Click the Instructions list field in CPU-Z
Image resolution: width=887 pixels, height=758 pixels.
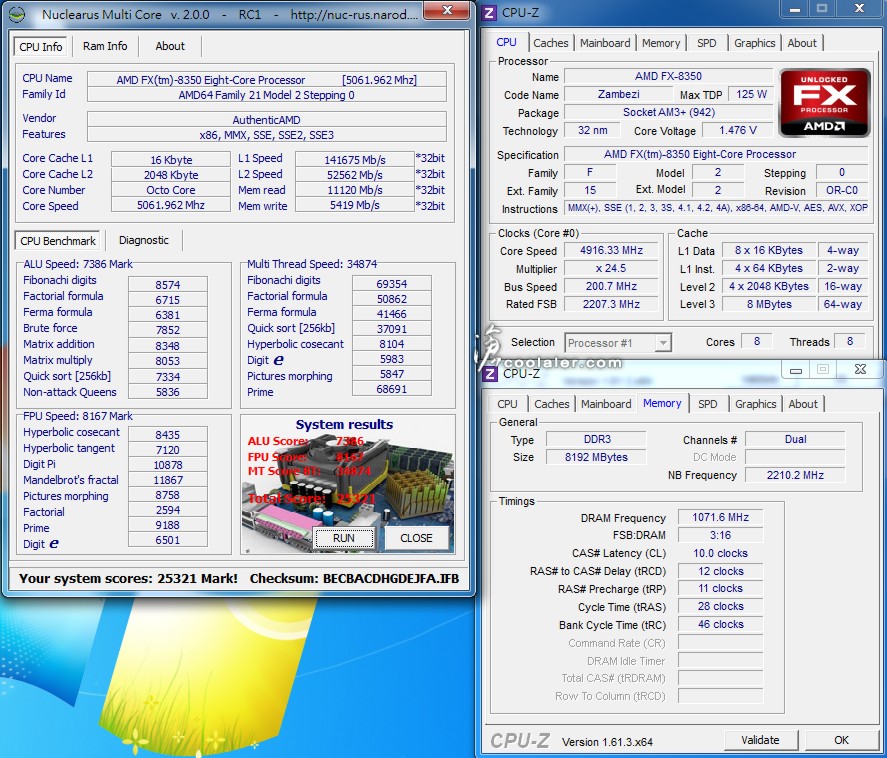pos(717,208)
